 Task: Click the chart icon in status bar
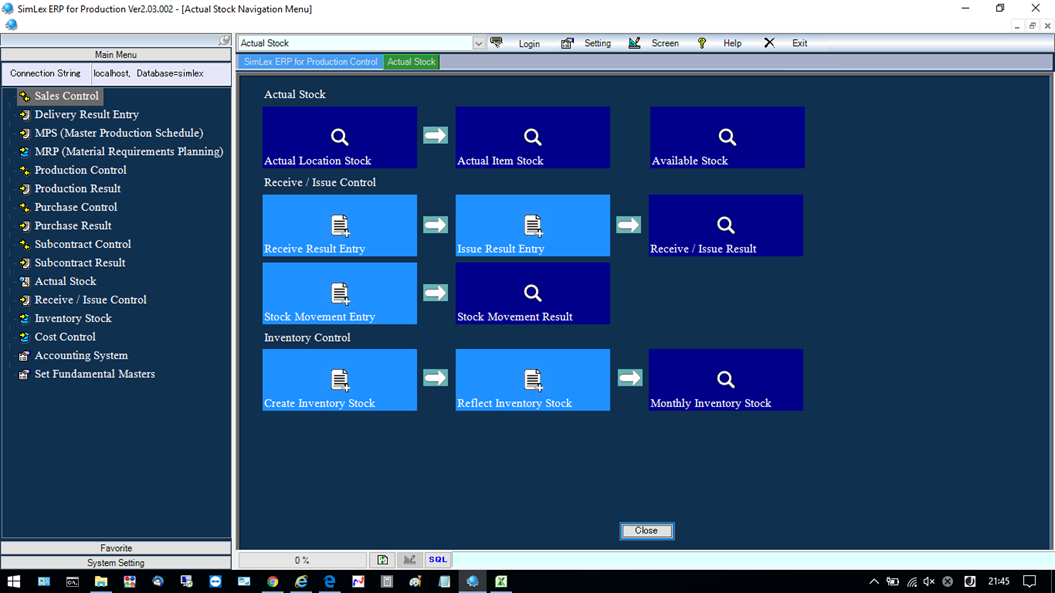tap(410, 560)
